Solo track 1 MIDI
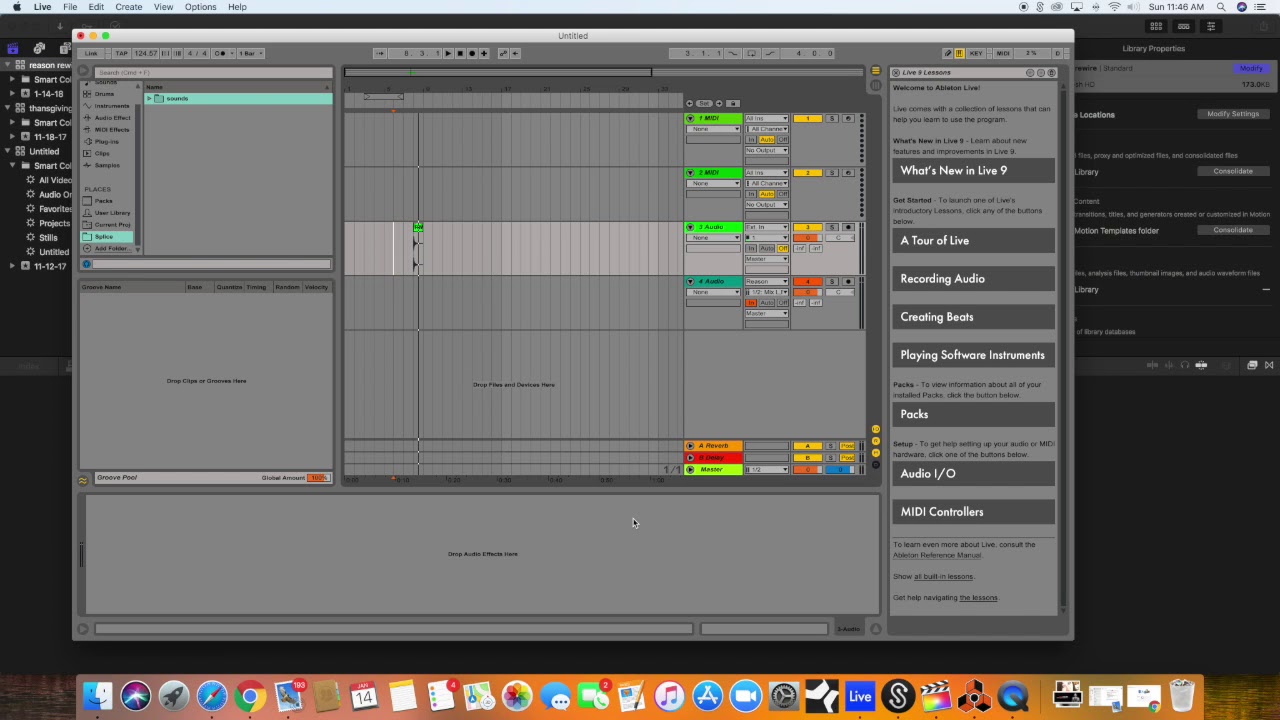1280x720 pixels. [x=832, y=118]
